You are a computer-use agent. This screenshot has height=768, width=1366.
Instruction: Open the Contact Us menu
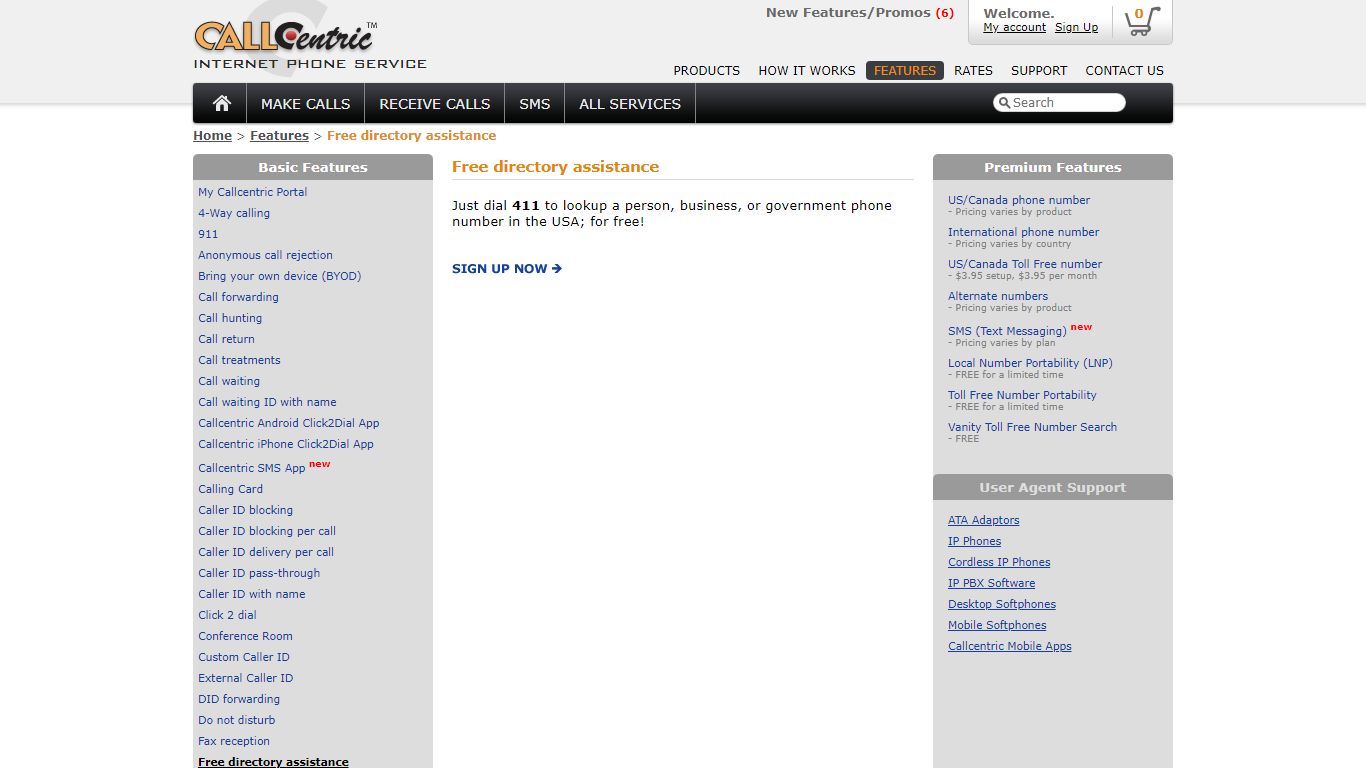tap(1124, 71)
